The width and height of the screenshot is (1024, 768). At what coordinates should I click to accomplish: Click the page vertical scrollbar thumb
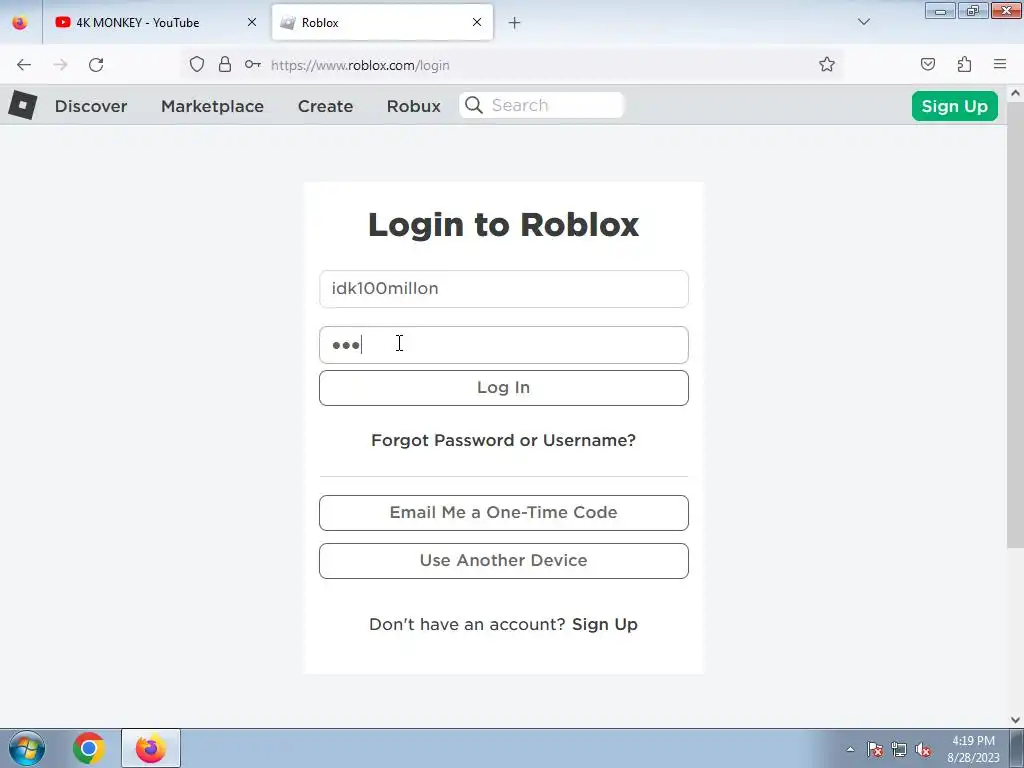1015,325
